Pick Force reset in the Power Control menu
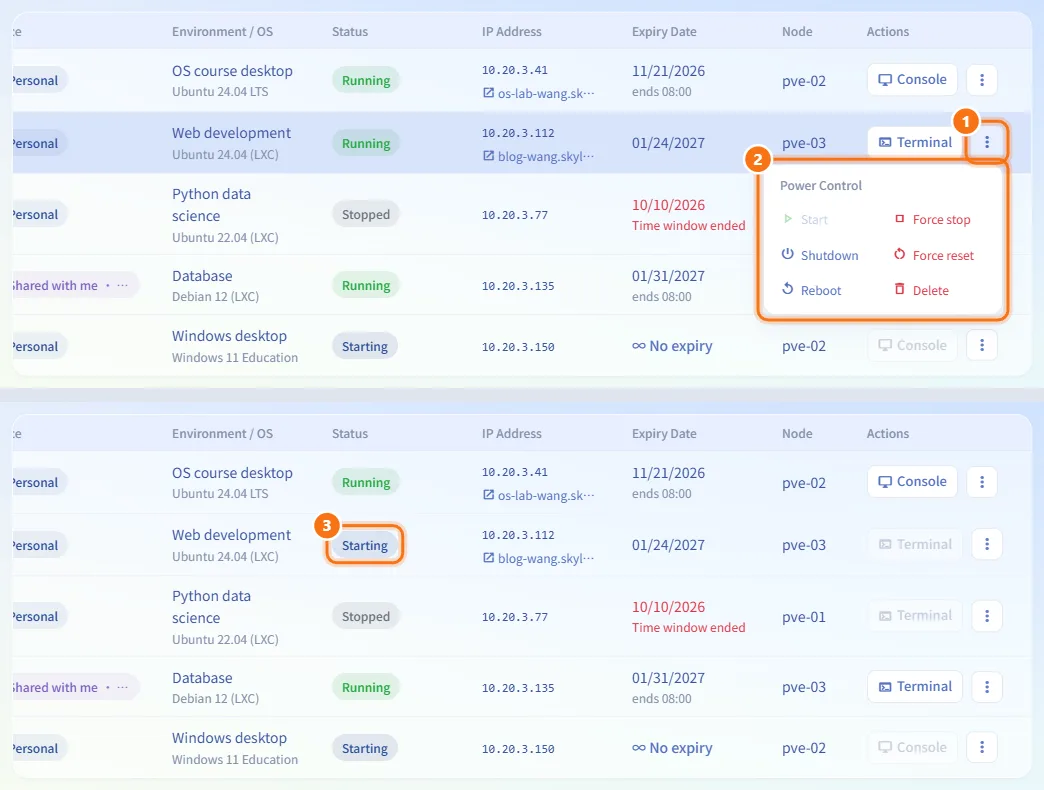 (934, 255)
